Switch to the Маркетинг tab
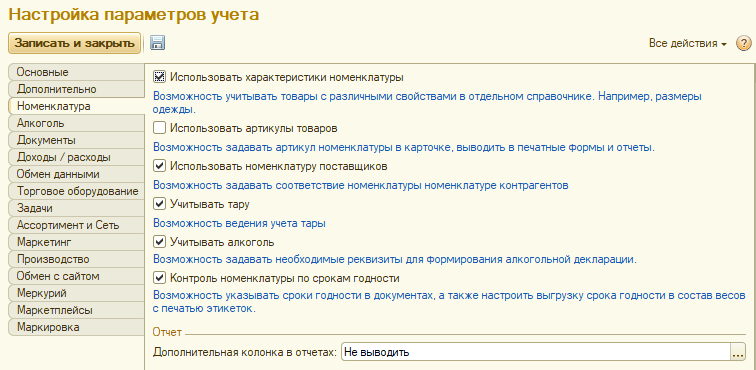 76,242
